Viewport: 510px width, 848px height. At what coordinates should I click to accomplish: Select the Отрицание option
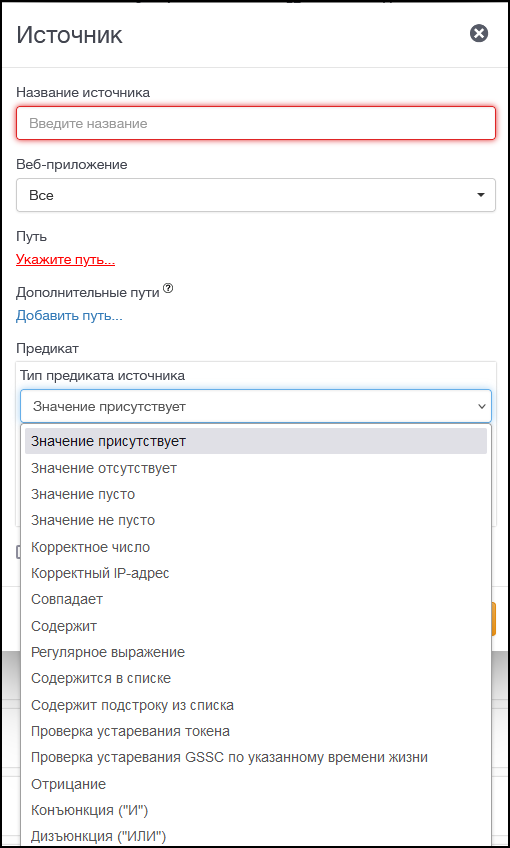pyautogui.click(x=256, y=784)
